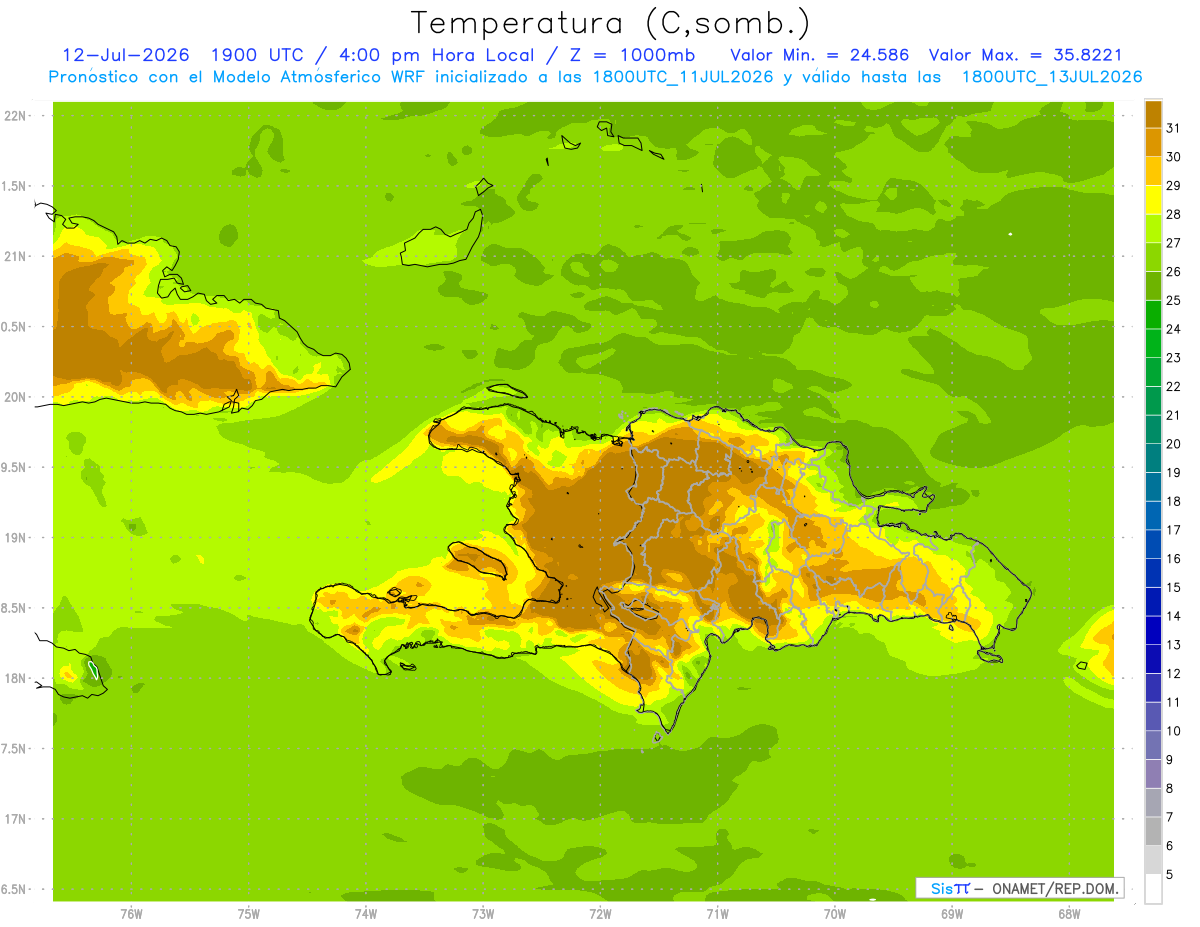This screenshot has width=1200, height=927.
Task: Click the "20N" latitude label
Action: click(16, 397)
